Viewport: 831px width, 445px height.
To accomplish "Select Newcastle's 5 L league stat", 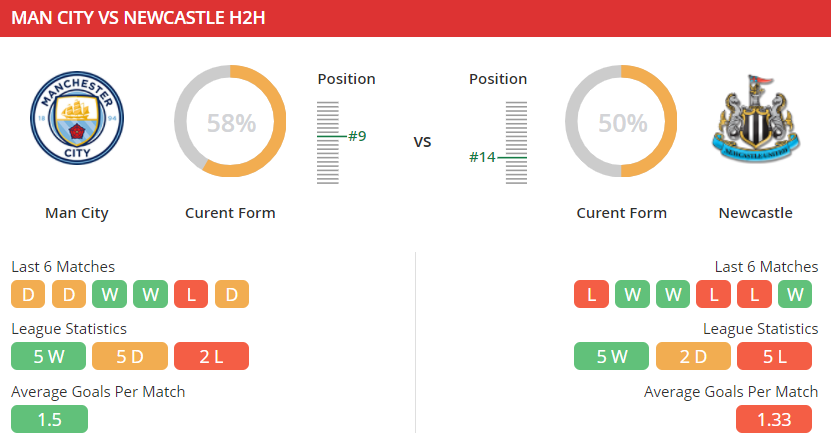I will [x=774, y=356].
